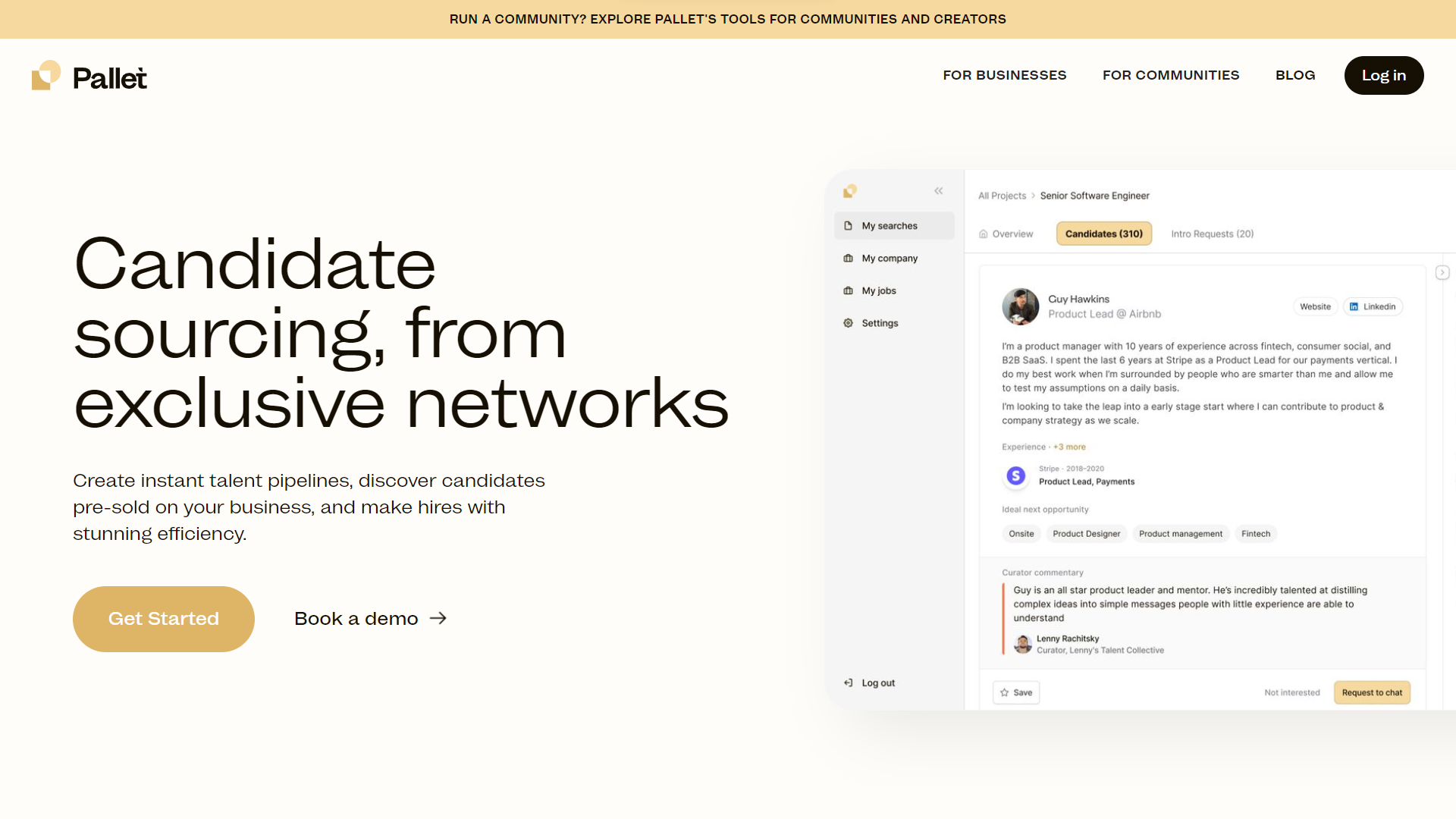This screenshot has height=819, width=1456.
Task: Switch to the Overview tab
Action: click(x=1006, y=234)
